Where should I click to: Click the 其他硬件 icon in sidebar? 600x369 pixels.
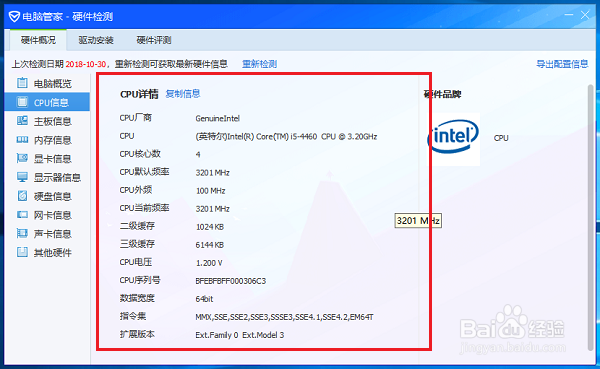pyautogui.click(x=22, y=252)
